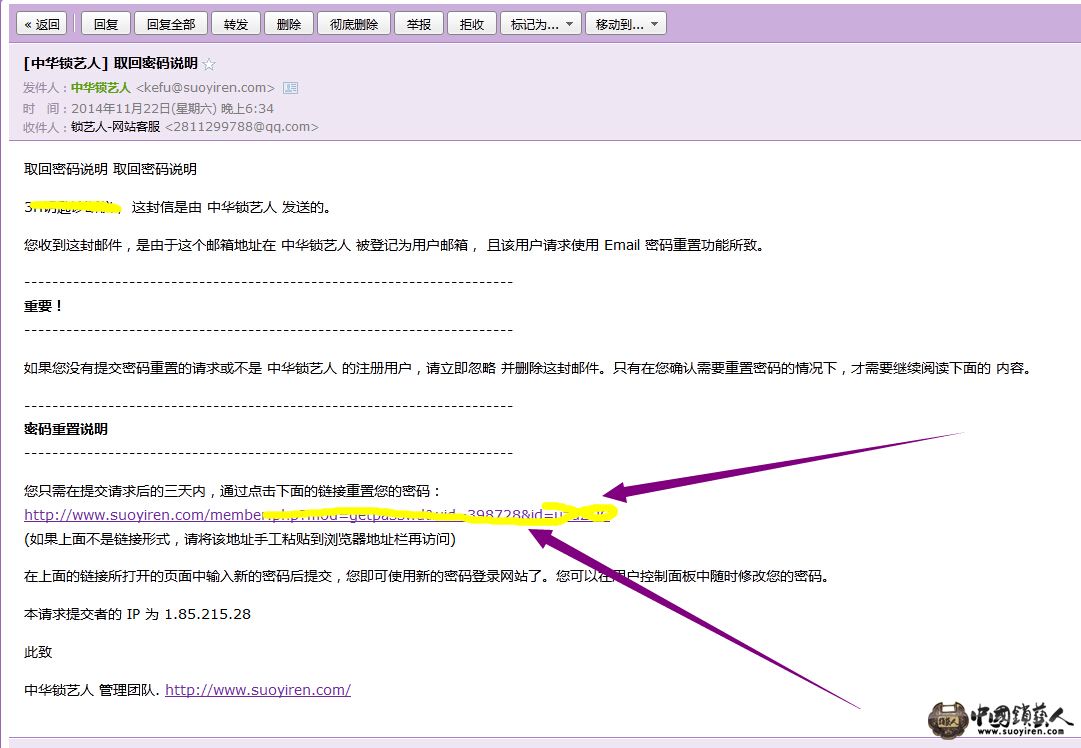Click 回复全部 to reply all
The height and width of the screenshot is (748, 1081).
point(170,24)
